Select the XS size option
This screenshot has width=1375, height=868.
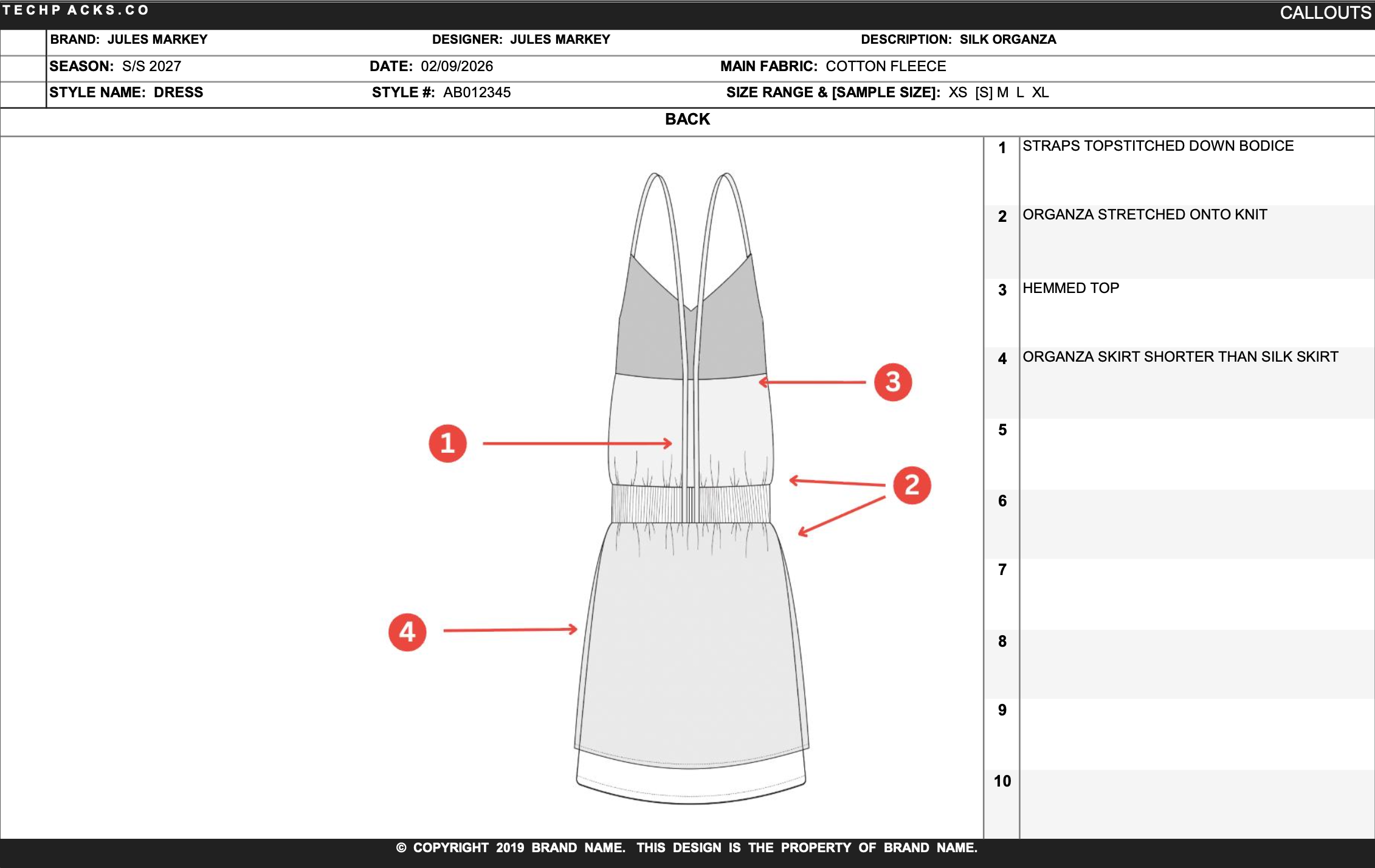(x=957, y=93)
